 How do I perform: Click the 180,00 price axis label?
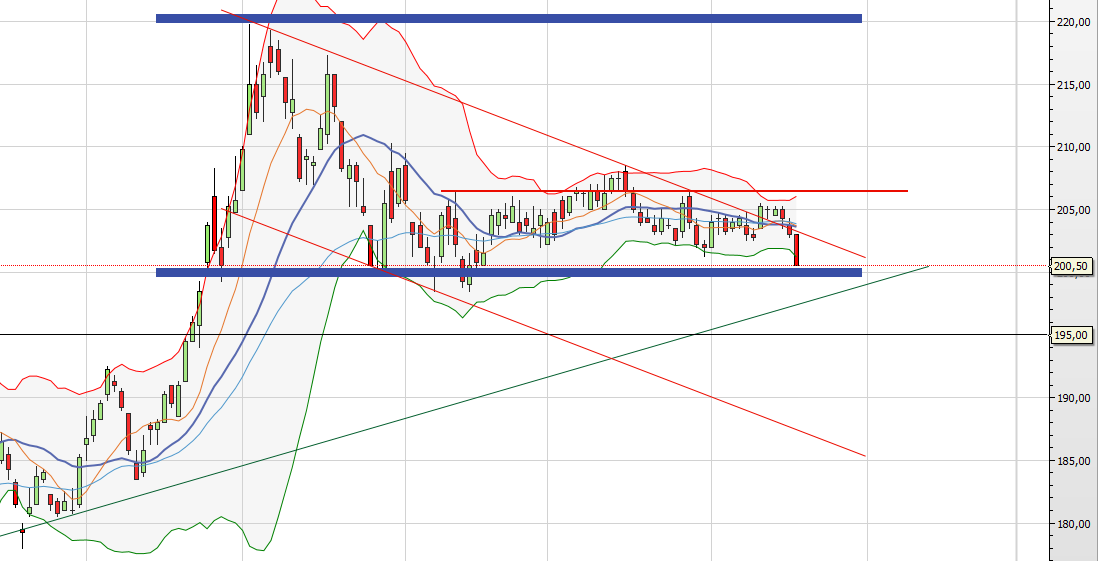(1070, 523)
